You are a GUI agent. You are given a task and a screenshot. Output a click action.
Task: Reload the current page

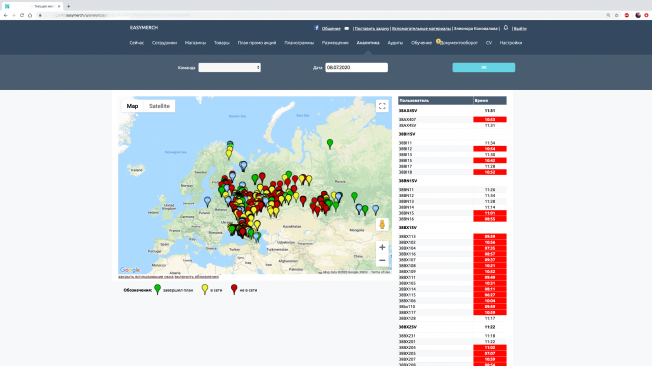(x=22, y=15)
